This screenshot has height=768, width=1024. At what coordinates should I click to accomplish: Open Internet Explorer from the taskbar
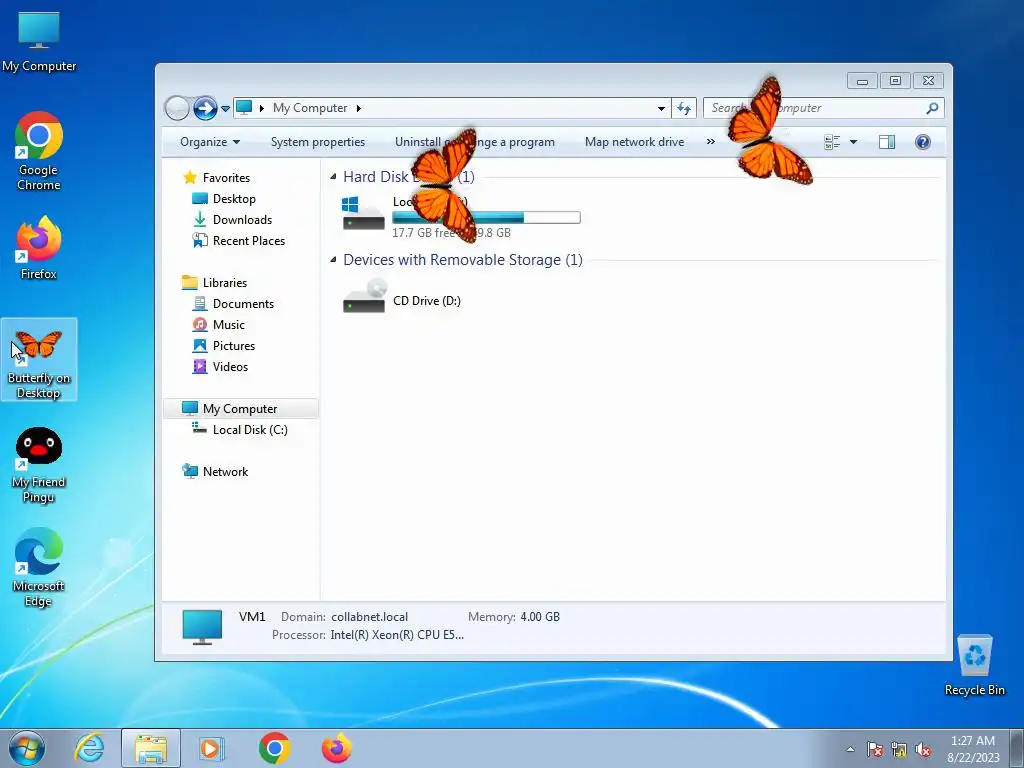click(89, 748)
